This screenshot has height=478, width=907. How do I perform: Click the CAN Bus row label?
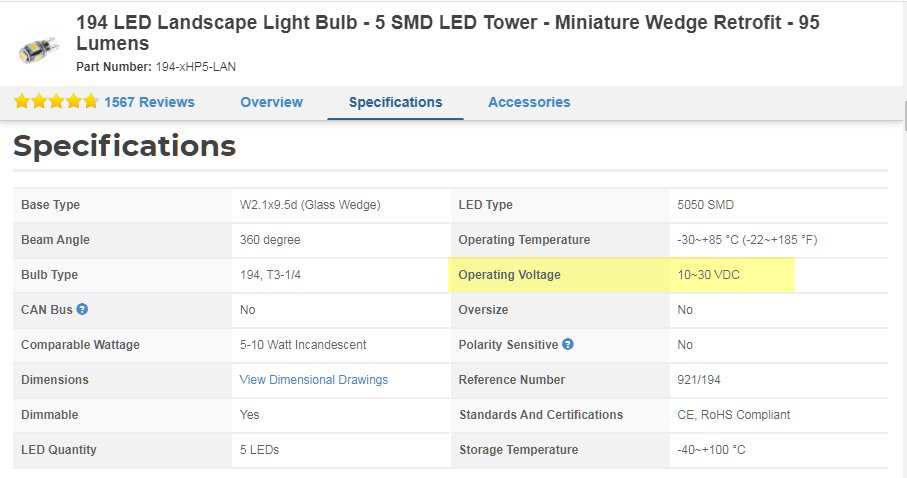click(46, 310)
